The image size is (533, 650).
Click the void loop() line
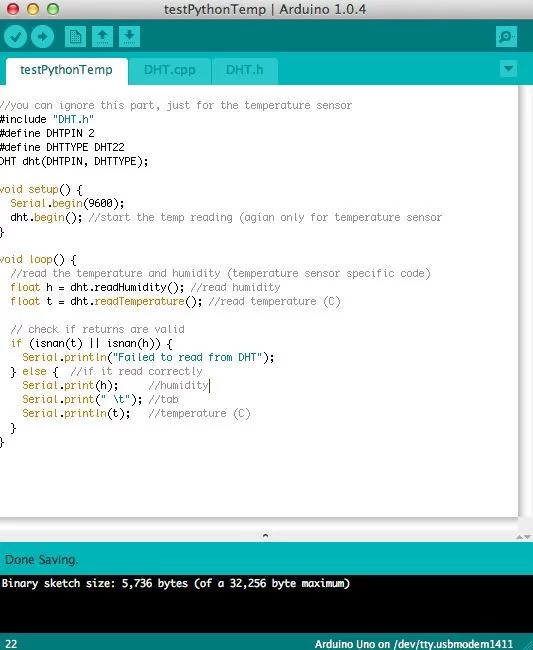point(39,260)
